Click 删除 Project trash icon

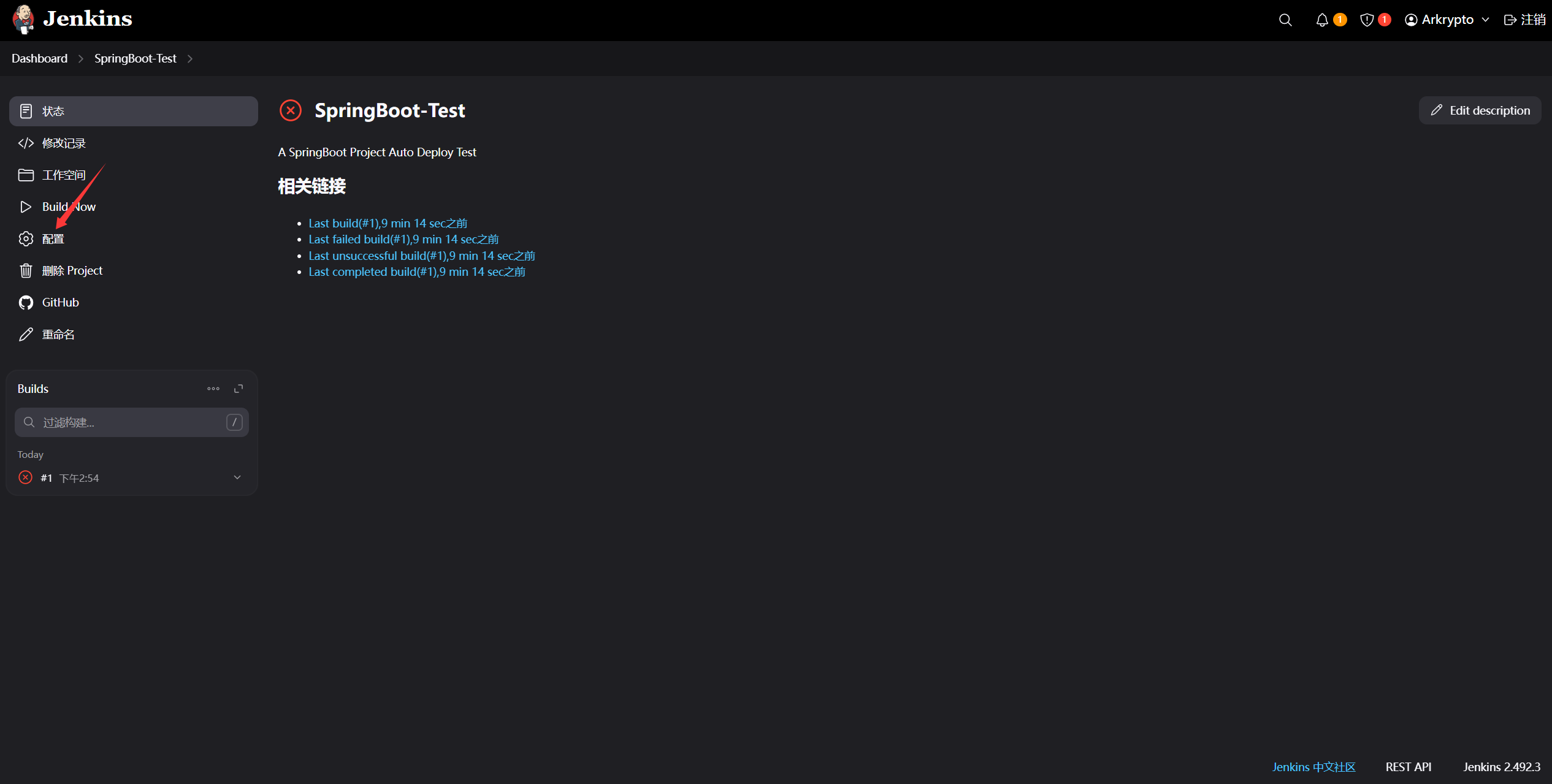(x=26, y=271)
